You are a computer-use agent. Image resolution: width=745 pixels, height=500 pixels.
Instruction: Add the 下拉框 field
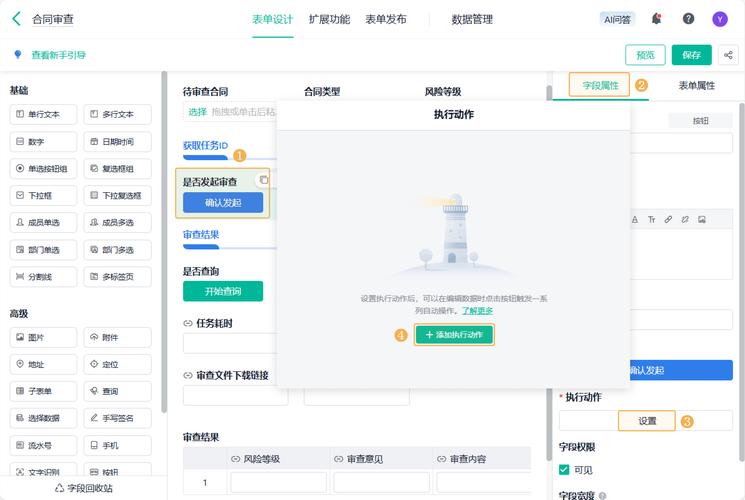pos(43,195)
